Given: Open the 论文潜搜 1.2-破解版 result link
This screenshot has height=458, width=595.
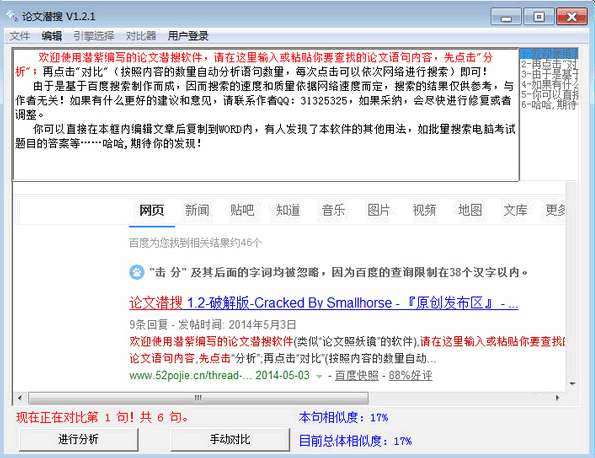Looking at the screenshot, I should [x=323, y=303].
